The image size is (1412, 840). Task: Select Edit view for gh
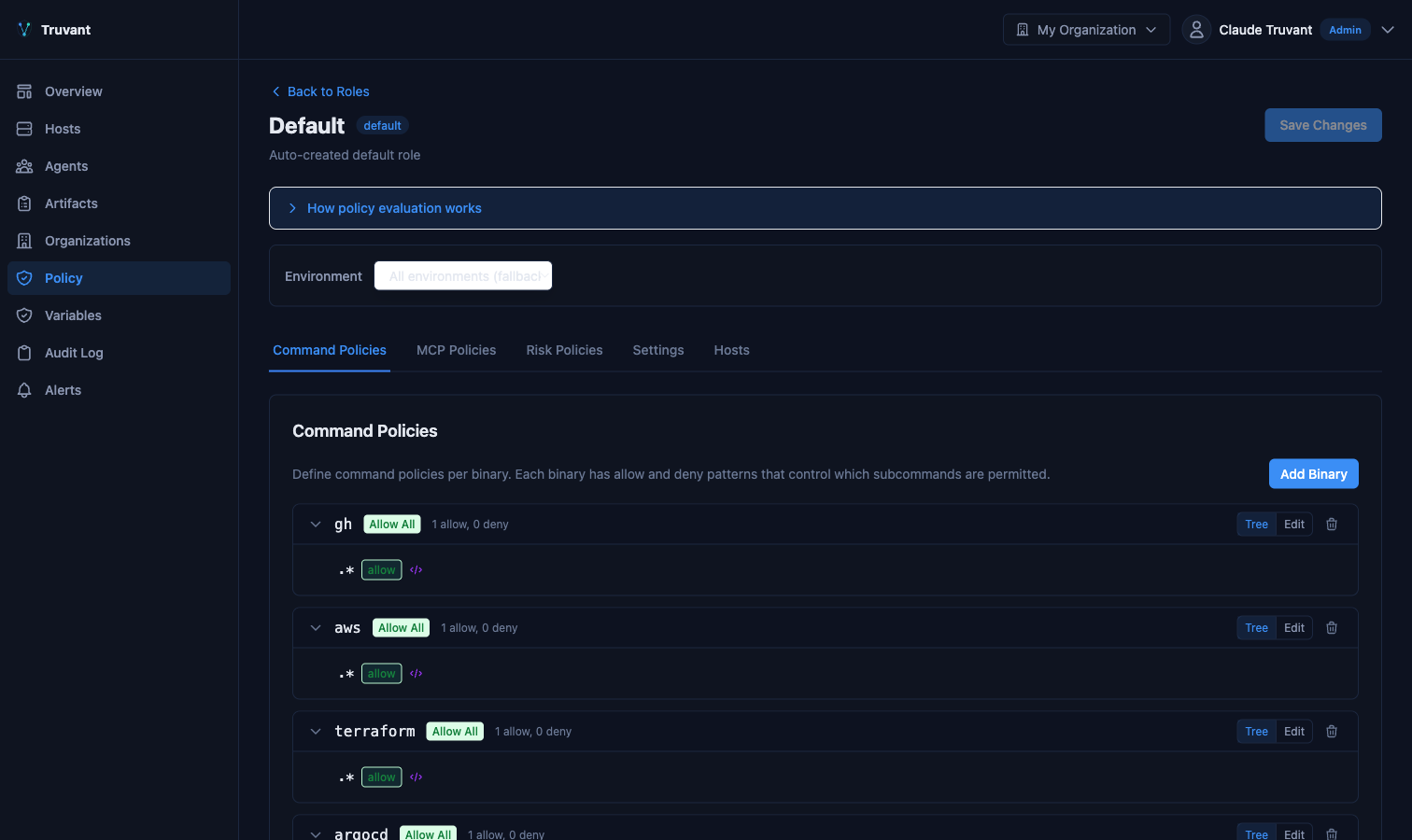point(1293,525)
